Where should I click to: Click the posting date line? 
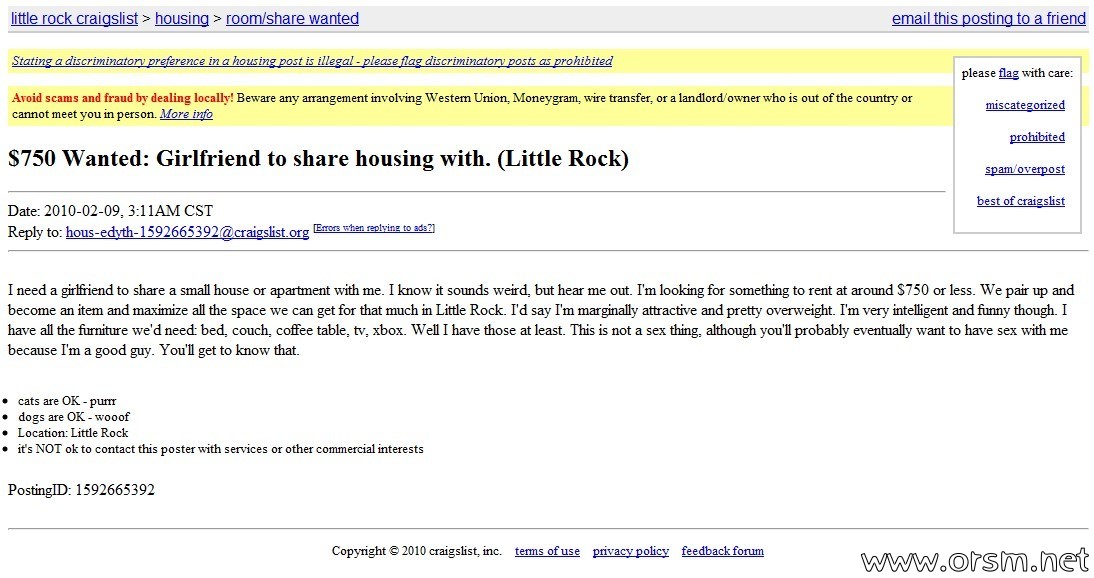pos(110,211)
